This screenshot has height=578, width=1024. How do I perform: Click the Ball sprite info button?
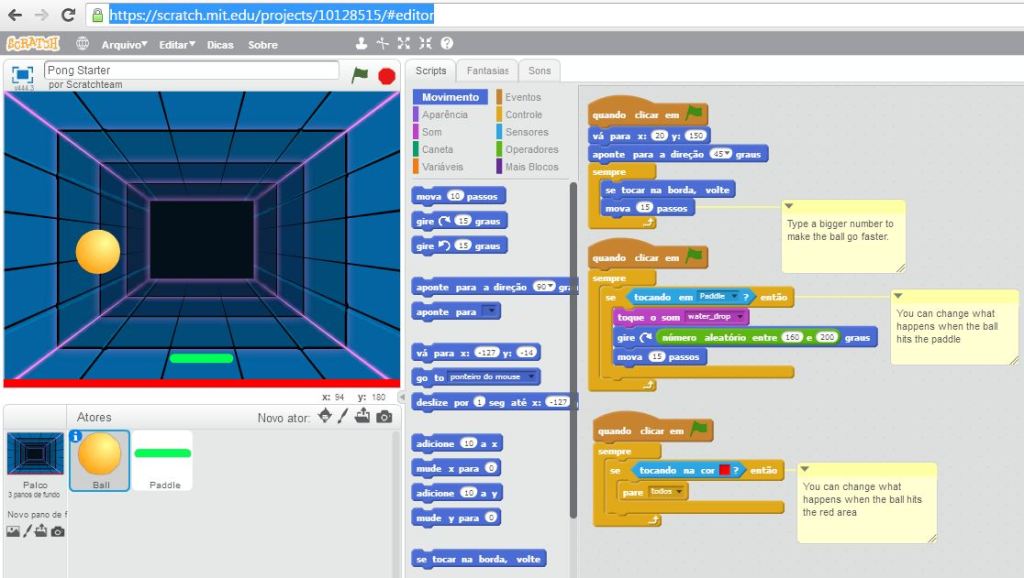(76, 437)
